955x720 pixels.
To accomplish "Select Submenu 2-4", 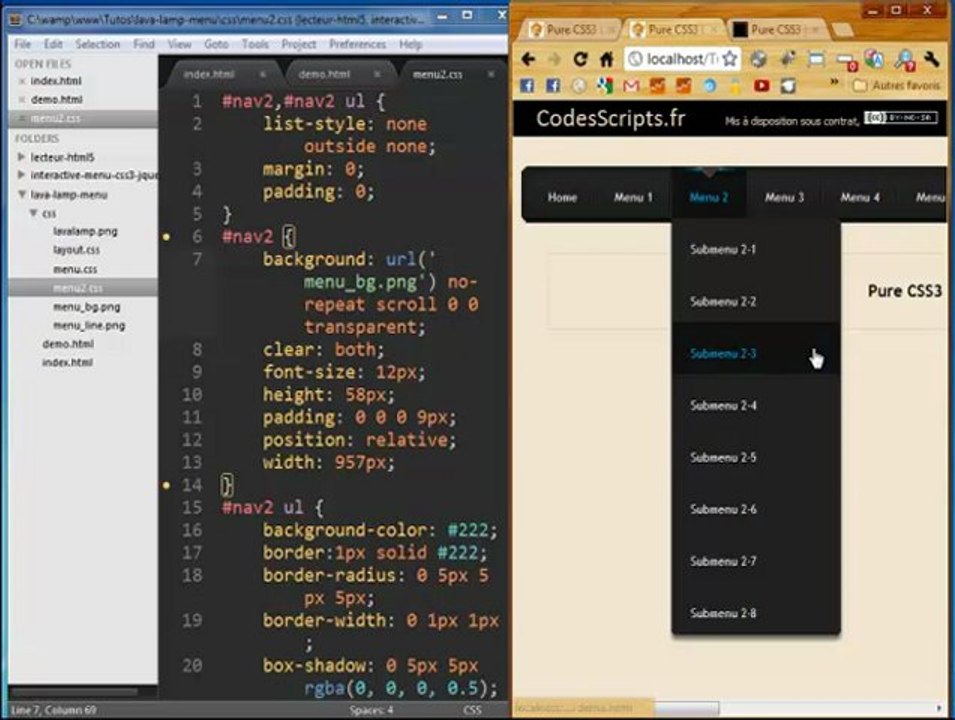I will tap(756, 405).
